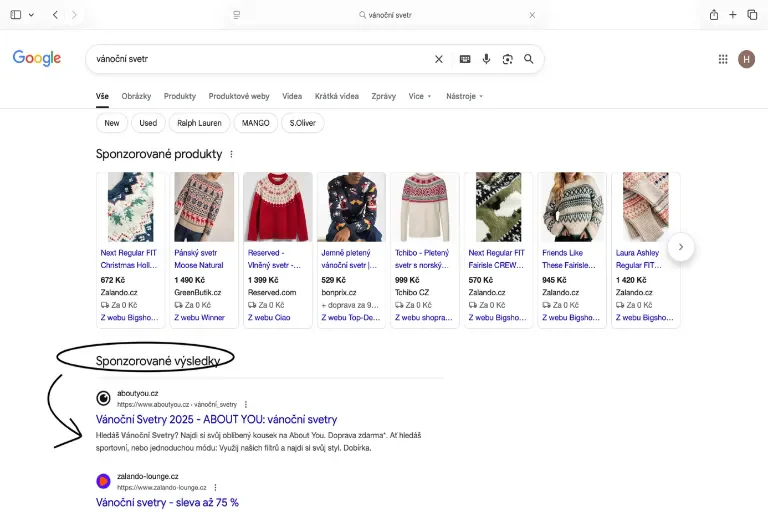This screenshot has height=512, width=768.
Task: Click the Z webu Ciao link
Action: pyautogui.click(x=269, y=317)
